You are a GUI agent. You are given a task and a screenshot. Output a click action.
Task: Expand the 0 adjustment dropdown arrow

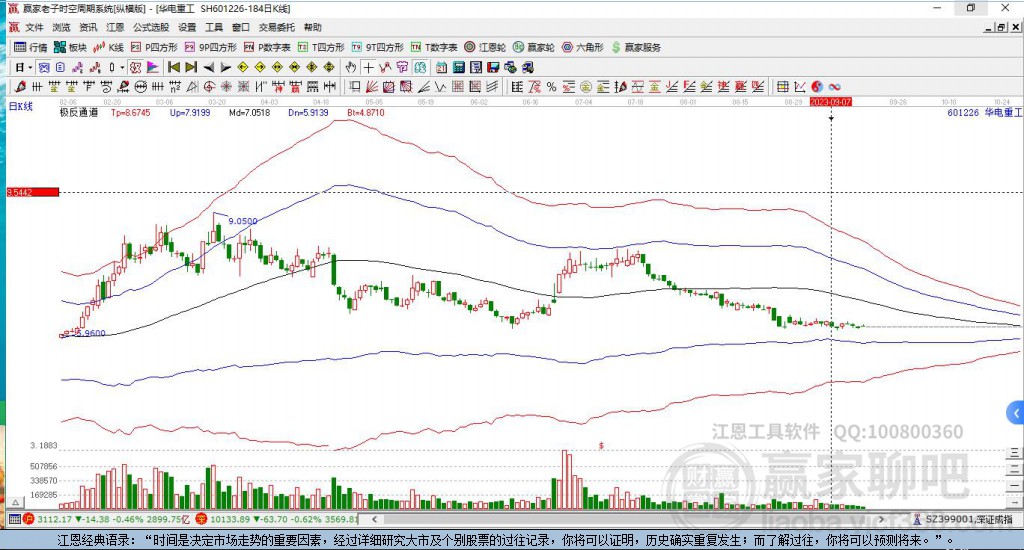[122, 67]
